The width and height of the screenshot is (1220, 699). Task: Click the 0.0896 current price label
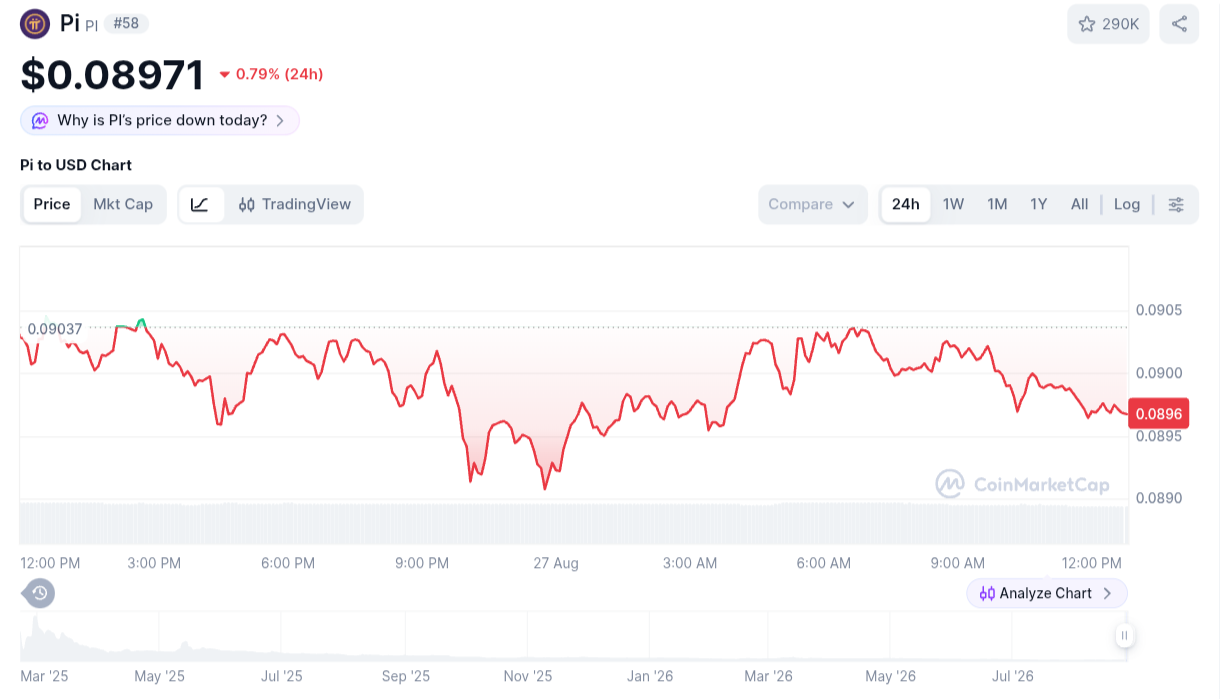click(1158, 413)
